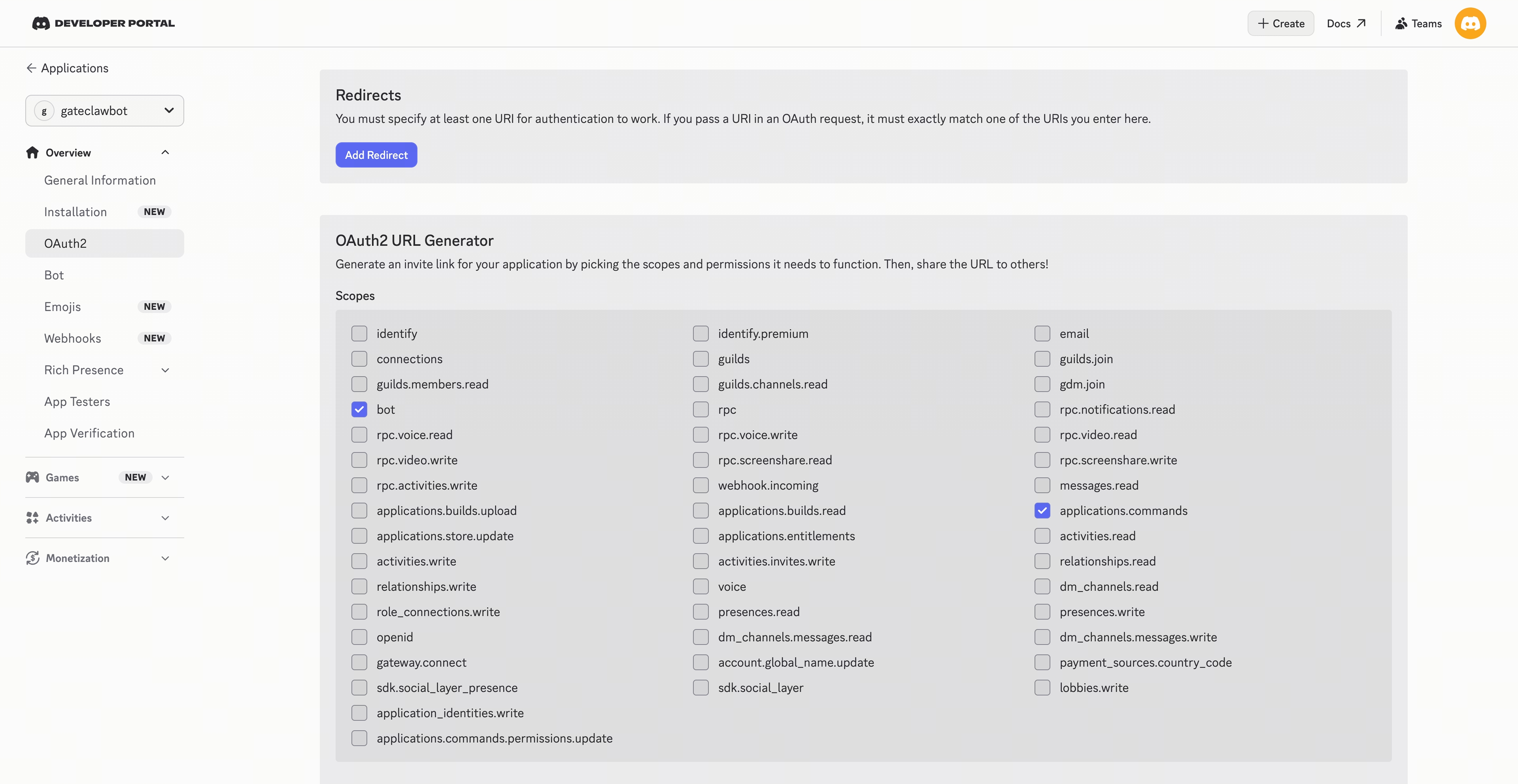Click the back arrow beside Applications
Viewport: 1518px width, 784px height.
[31, 68]
